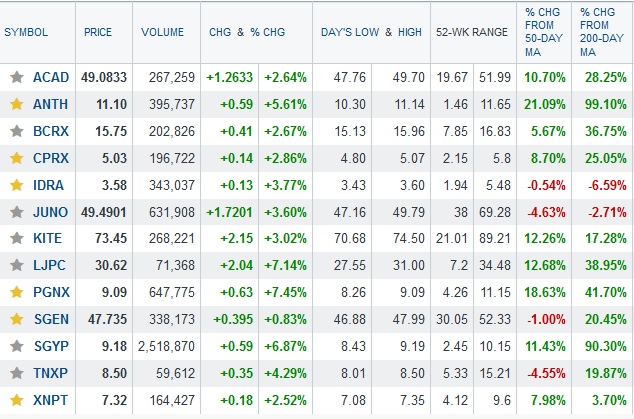Sort by the PRICE column header
Image resolution: width=634 pixels, height=419 pixels.
[98, 32]
